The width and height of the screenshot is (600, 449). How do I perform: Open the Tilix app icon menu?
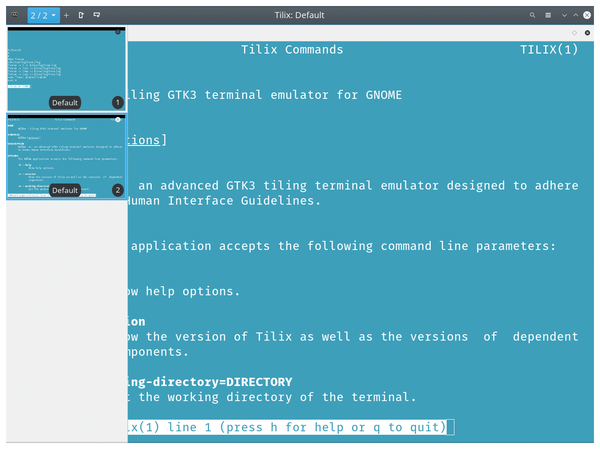point(15,15)
